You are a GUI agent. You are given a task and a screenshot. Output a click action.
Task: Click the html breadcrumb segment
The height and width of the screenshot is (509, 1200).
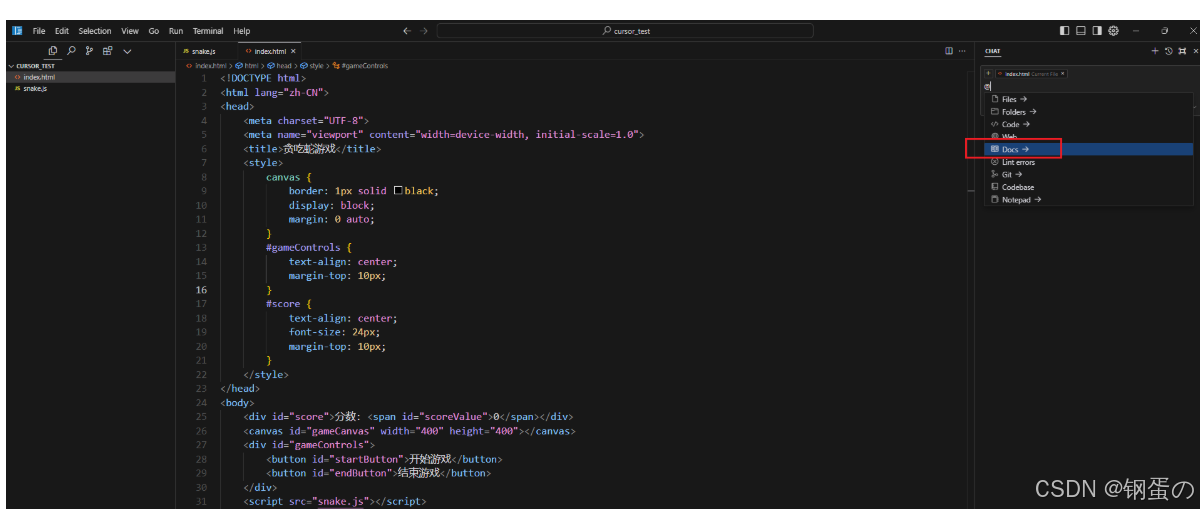[x=247, y=66]
